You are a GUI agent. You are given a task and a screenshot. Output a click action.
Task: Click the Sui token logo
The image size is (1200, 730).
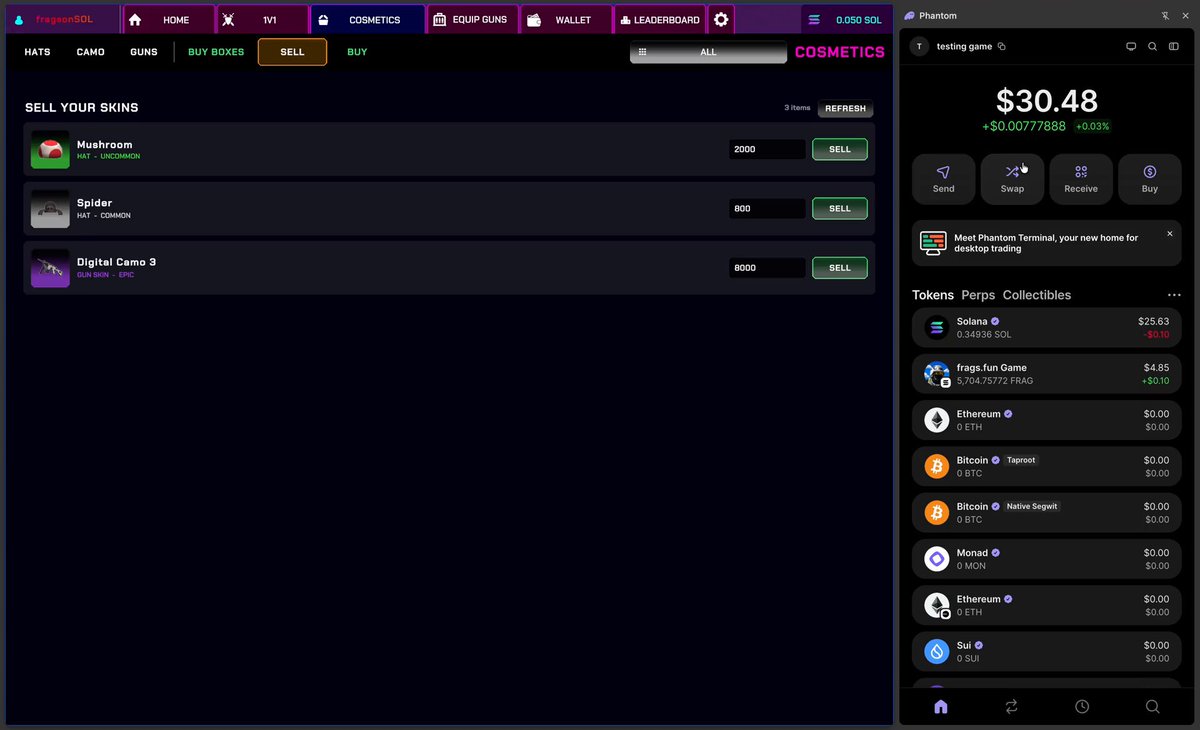point(937,651)
